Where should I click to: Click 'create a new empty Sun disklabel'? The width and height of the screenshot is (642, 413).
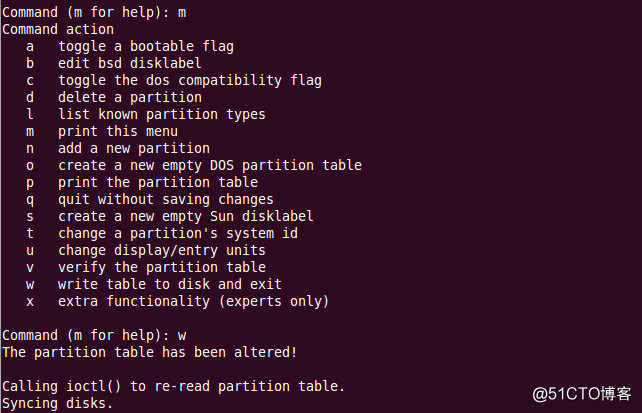(185, 216)
